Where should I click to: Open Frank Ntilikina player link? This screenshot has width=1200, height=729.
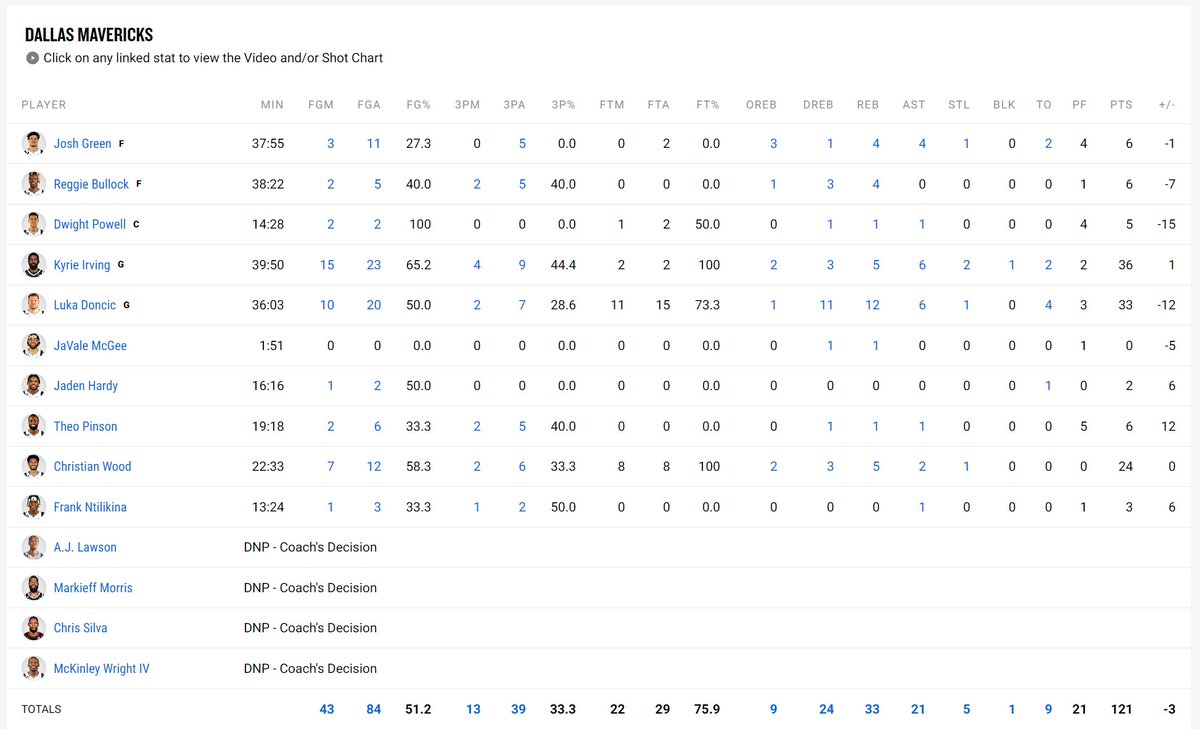point(90,507)
